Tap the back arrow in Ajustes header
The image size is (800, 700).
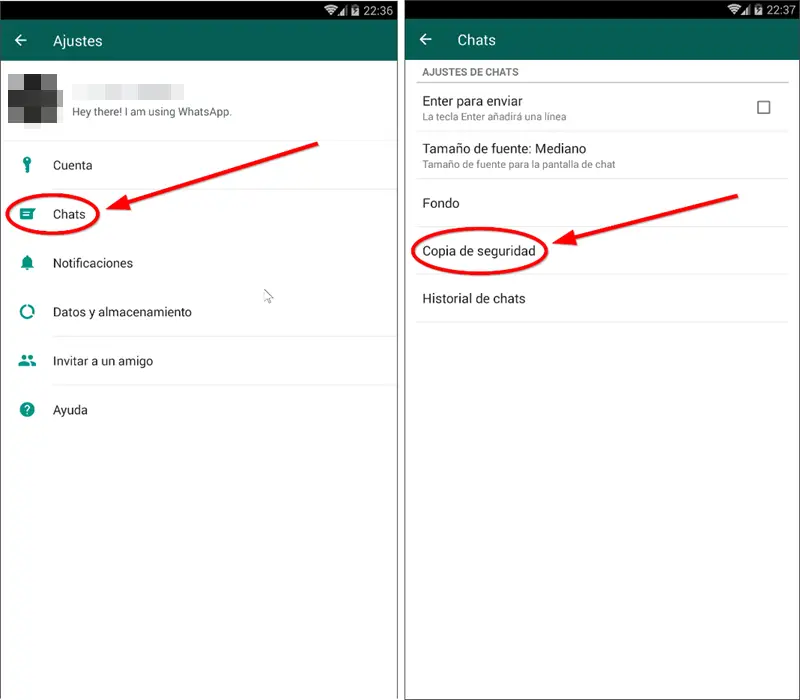pyautogui.click(x=21, y=40)
